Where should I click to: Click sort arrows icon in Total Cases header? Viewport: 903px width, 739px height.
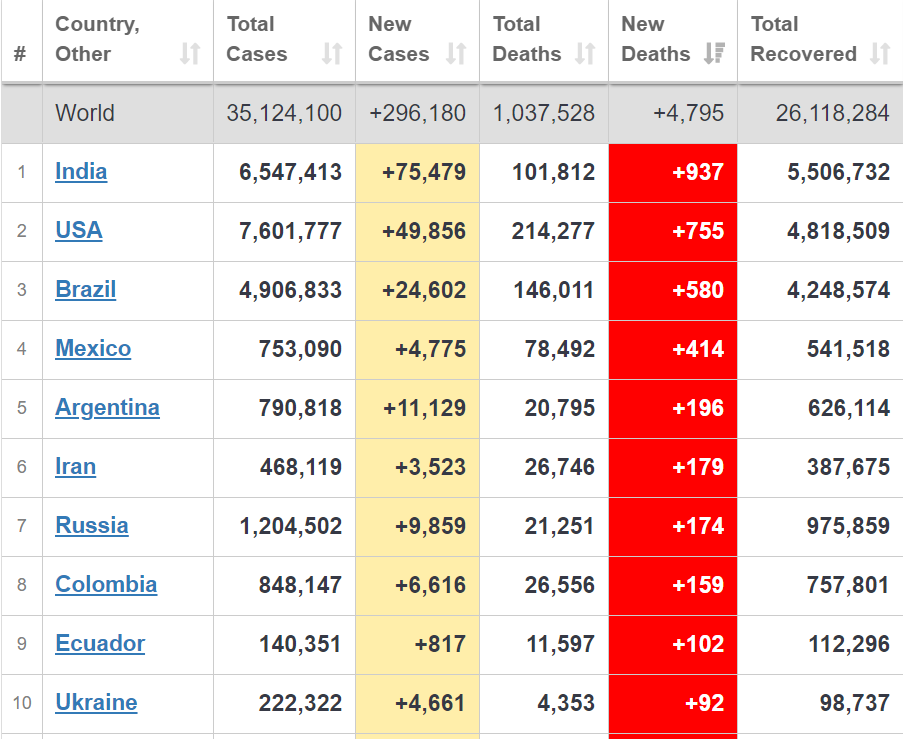(x=332, y=54)
